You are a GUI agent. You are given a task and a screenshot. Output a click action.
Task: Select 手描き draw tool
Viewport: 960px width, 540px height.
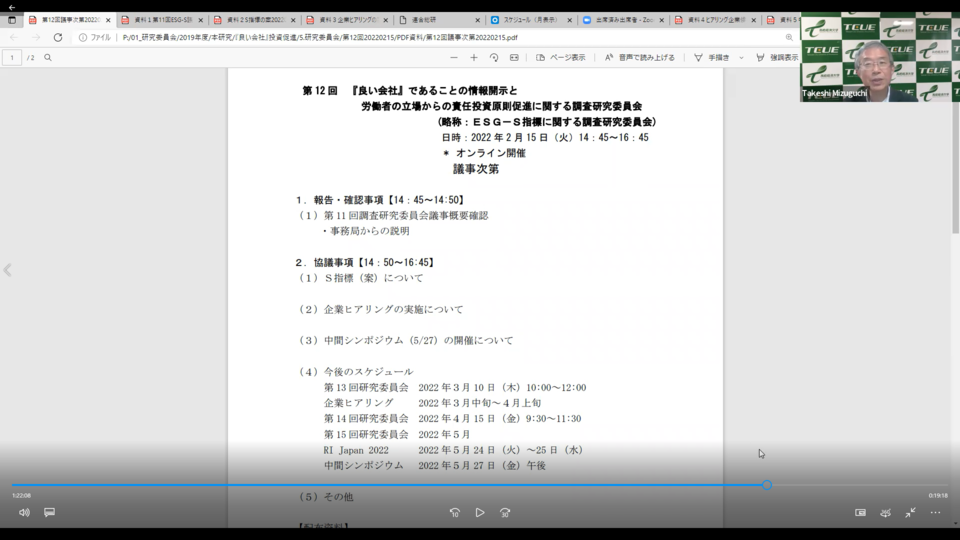point(712,58)
